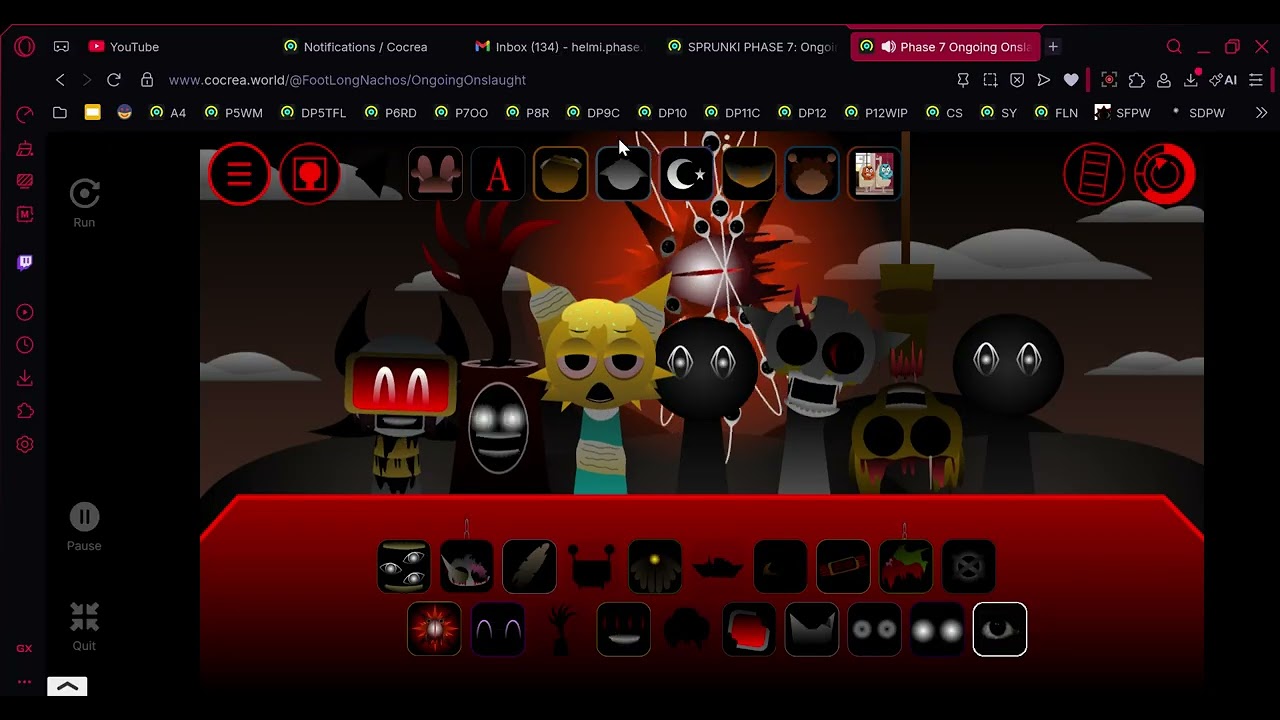Open the Opera menu logo
1280x720 pixels.
point(25,47)
